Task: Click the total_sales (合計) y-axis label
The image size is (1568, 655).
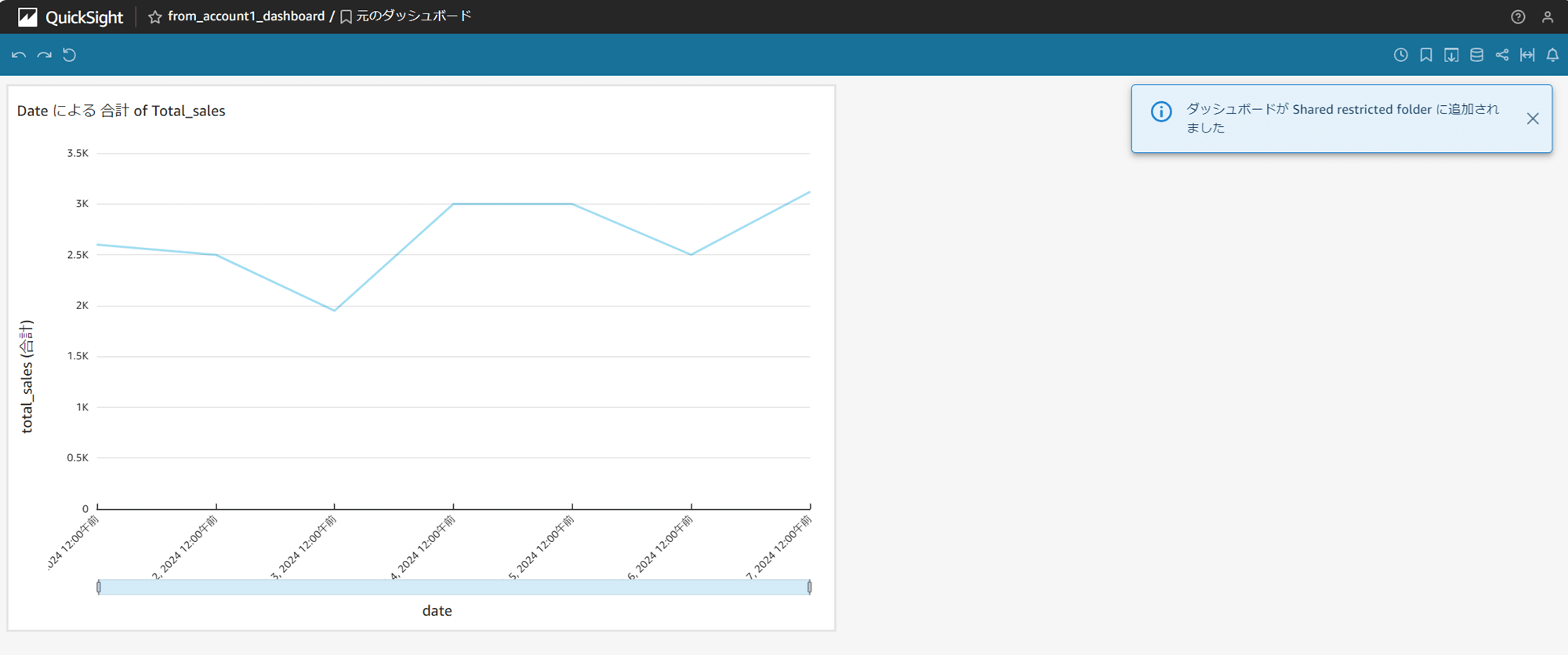Action: click(27, 377)
